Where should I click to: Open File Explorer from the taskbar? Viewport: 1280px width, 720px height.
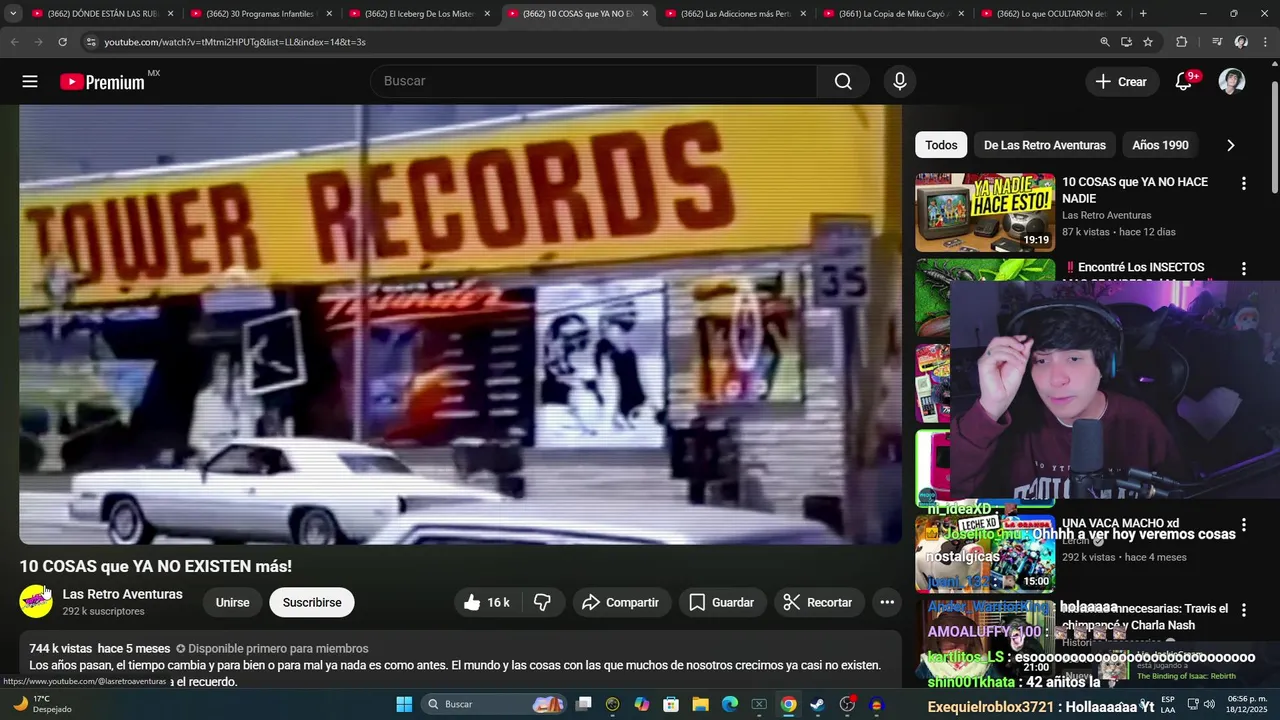(x=701, y=704)
